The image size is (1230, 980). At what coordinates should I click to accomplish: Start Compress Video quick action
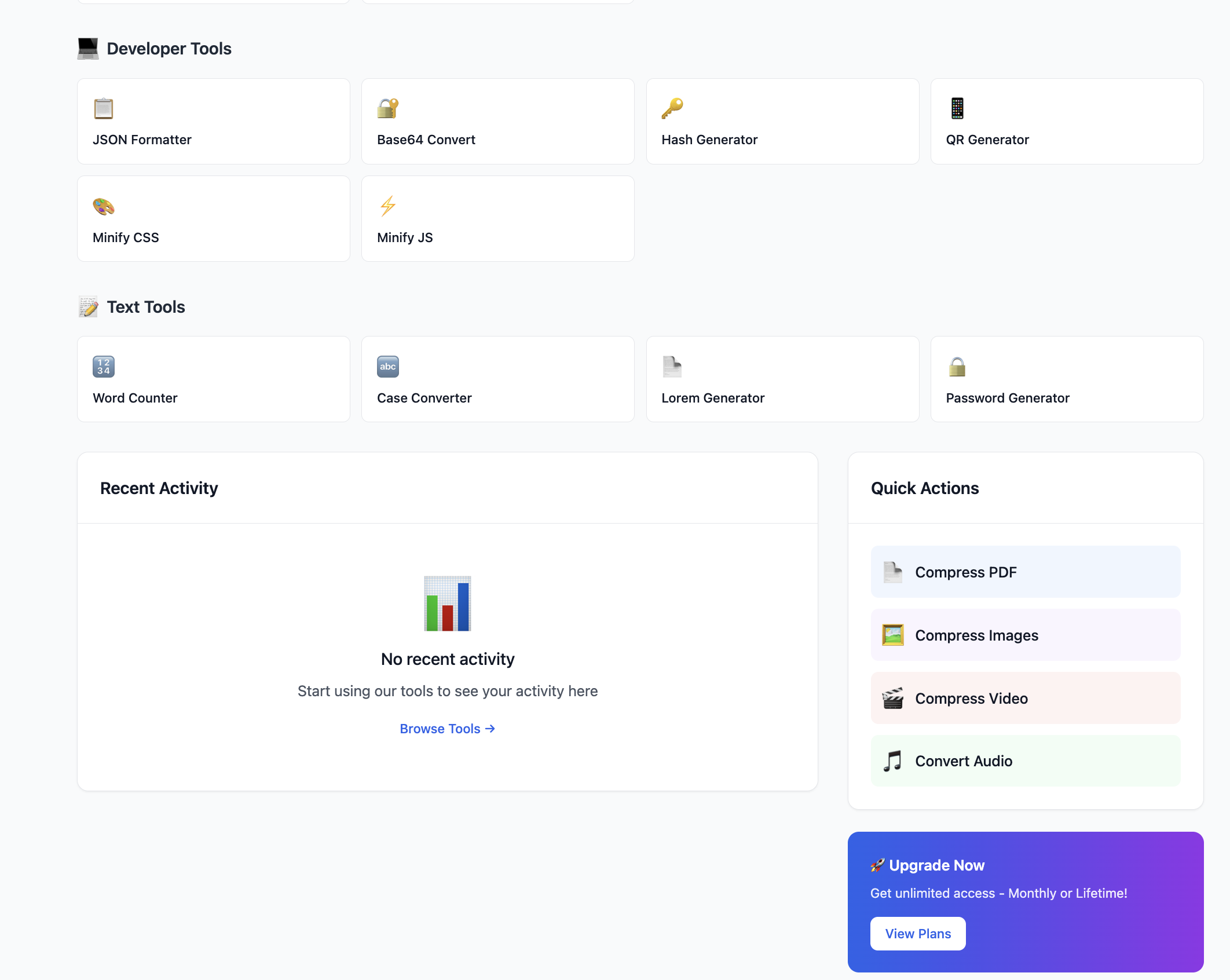click(x=1025, y=698)
